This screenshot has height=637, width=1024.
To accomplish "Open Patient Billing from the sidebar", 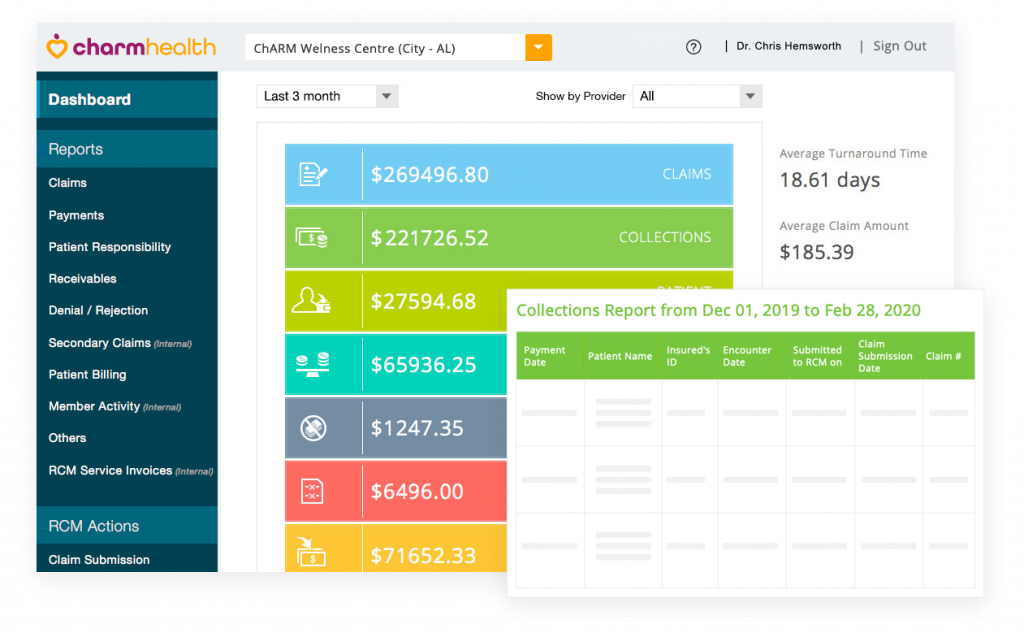I will pos(88,374).
